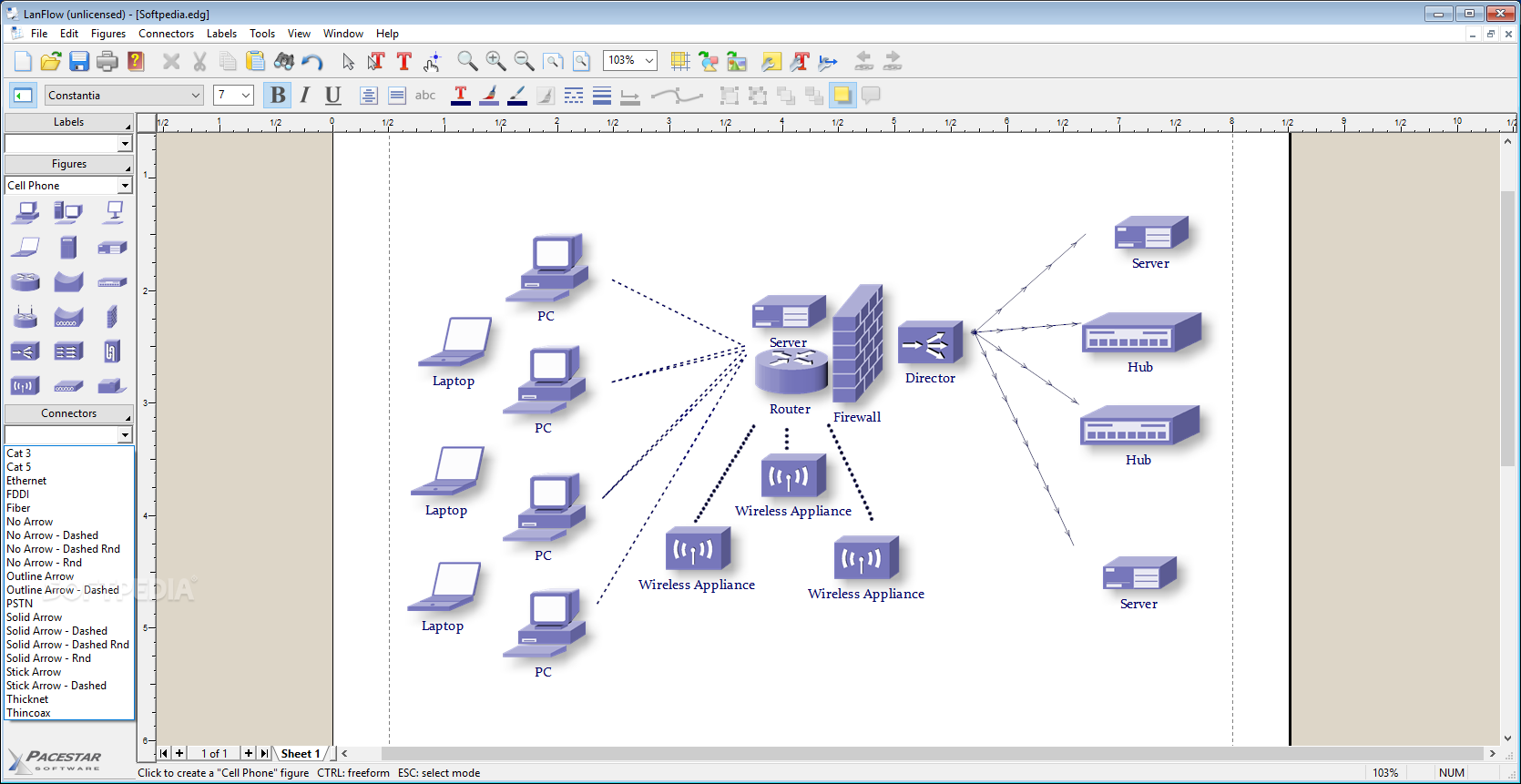The image size is (1521, 784).
Task: Select the Fiber connector
Action: pos(18,508)
